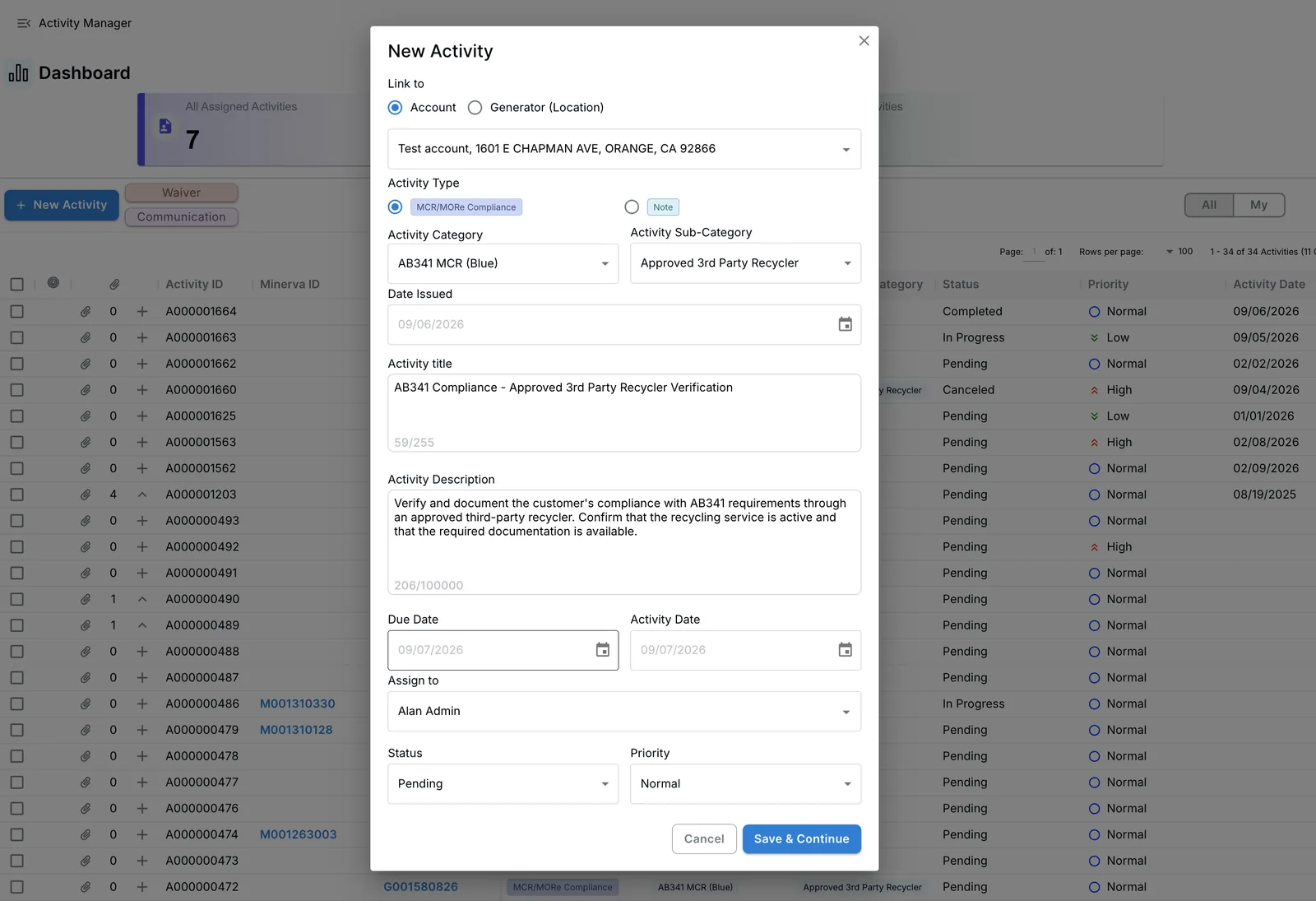
Task: Open calendar picker for Due Date
Action: pyautogui.click(x=603, y=650)
